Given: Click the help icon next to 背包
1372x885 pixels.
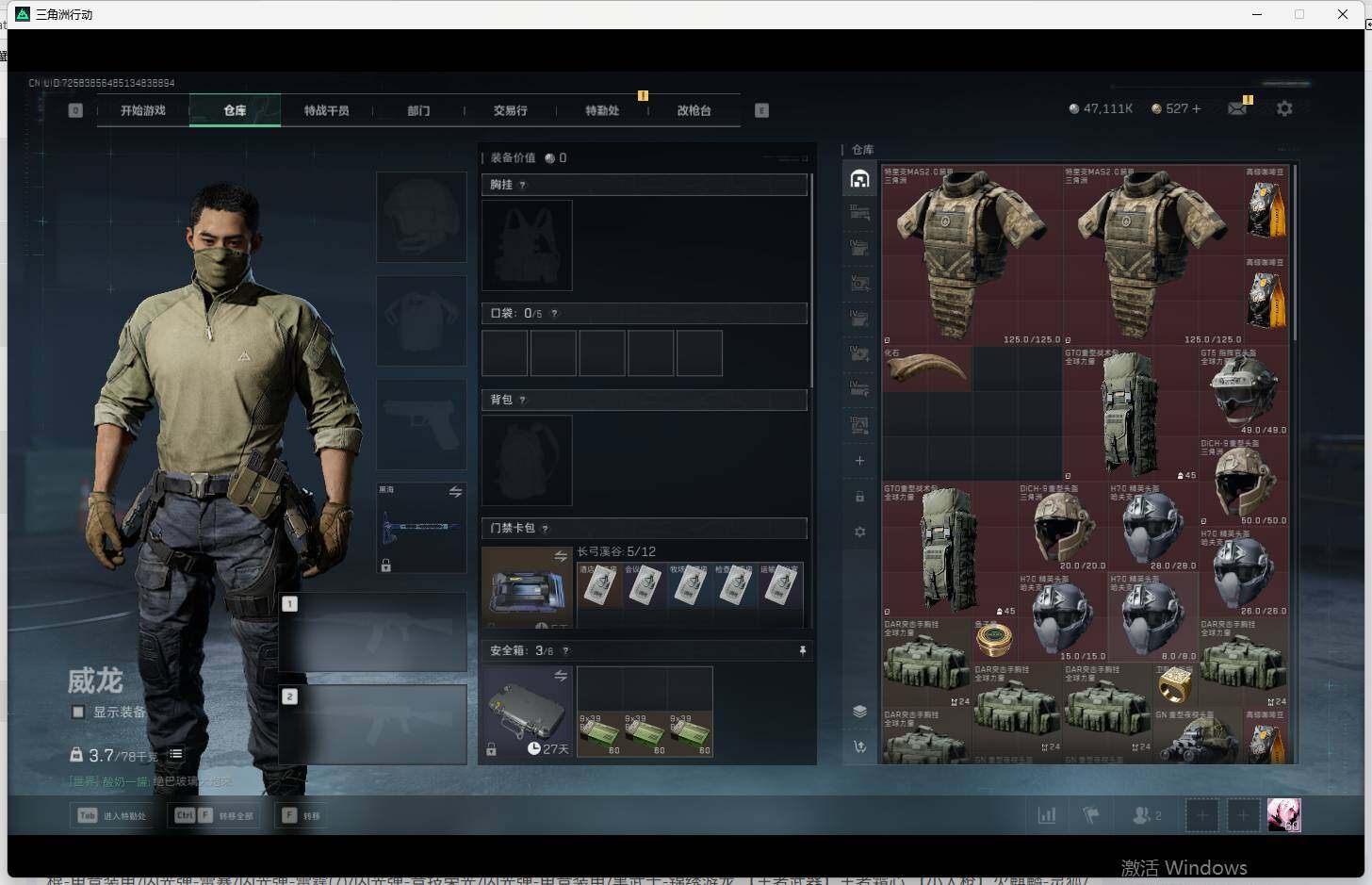Looking at the screenshot, I should pyautogui.click(x=522, y=400).
